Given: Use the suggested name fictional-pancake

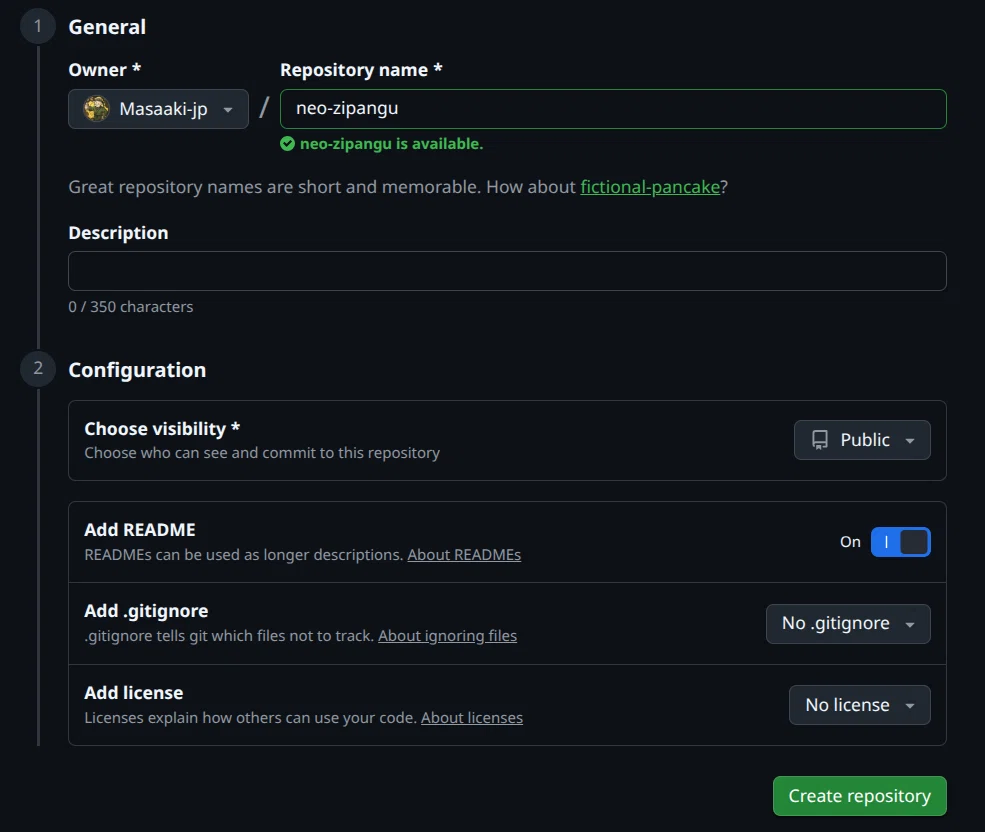Looking at the screenshot, I should point(650,187).
